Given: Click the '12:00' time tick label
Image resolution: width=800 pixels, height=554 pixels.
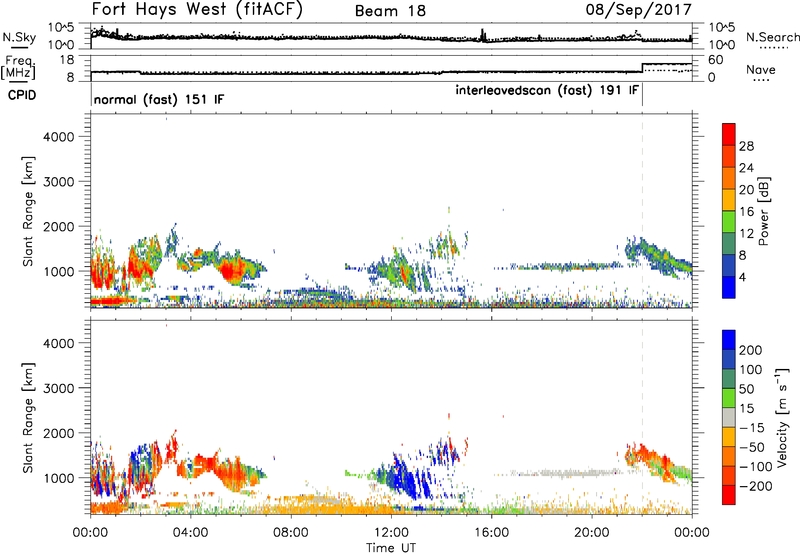Looking at the screenshot, I should 391,533.
